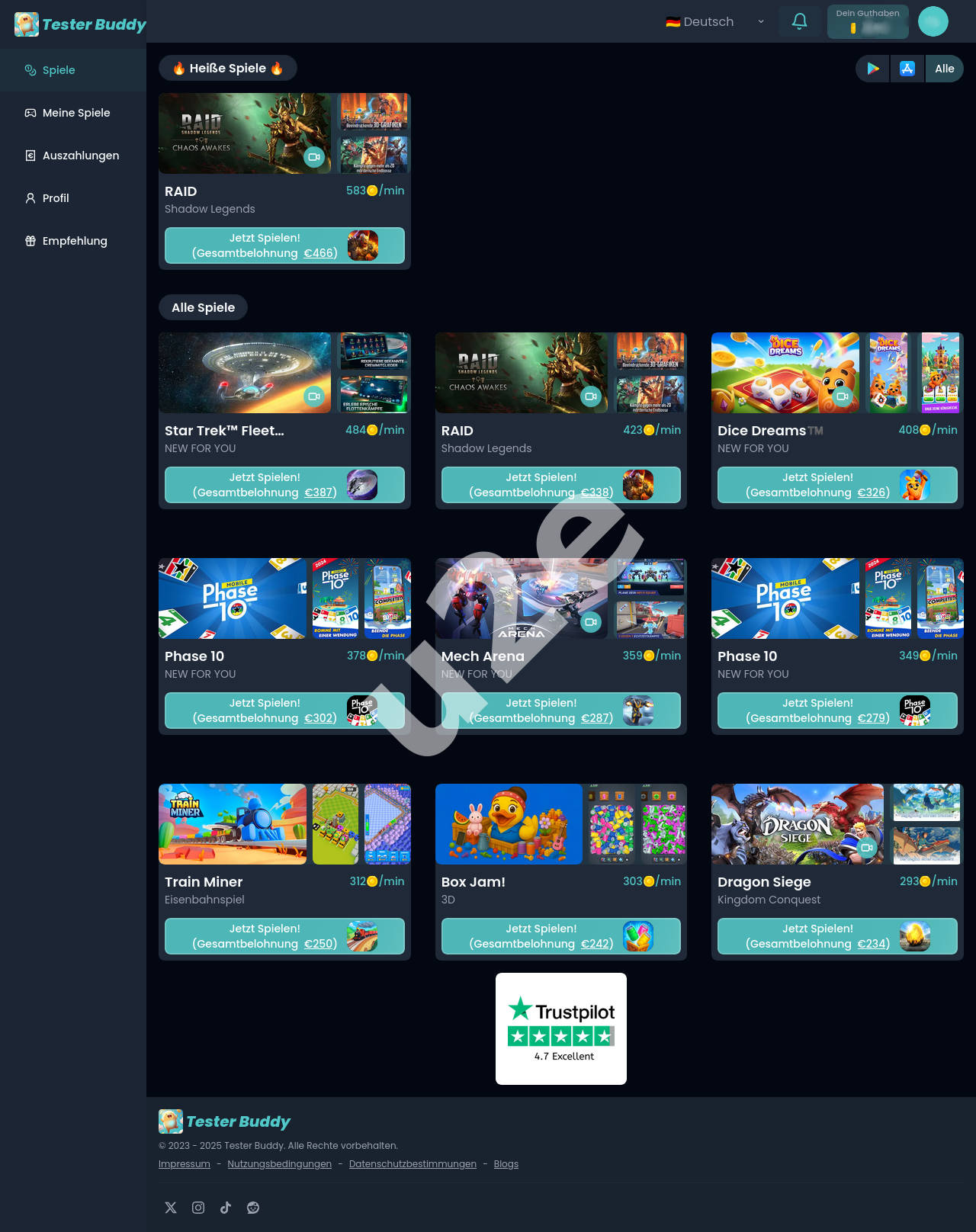Play video on Mech Arena banner
976x1232 pixels.
tap(590, 622)
